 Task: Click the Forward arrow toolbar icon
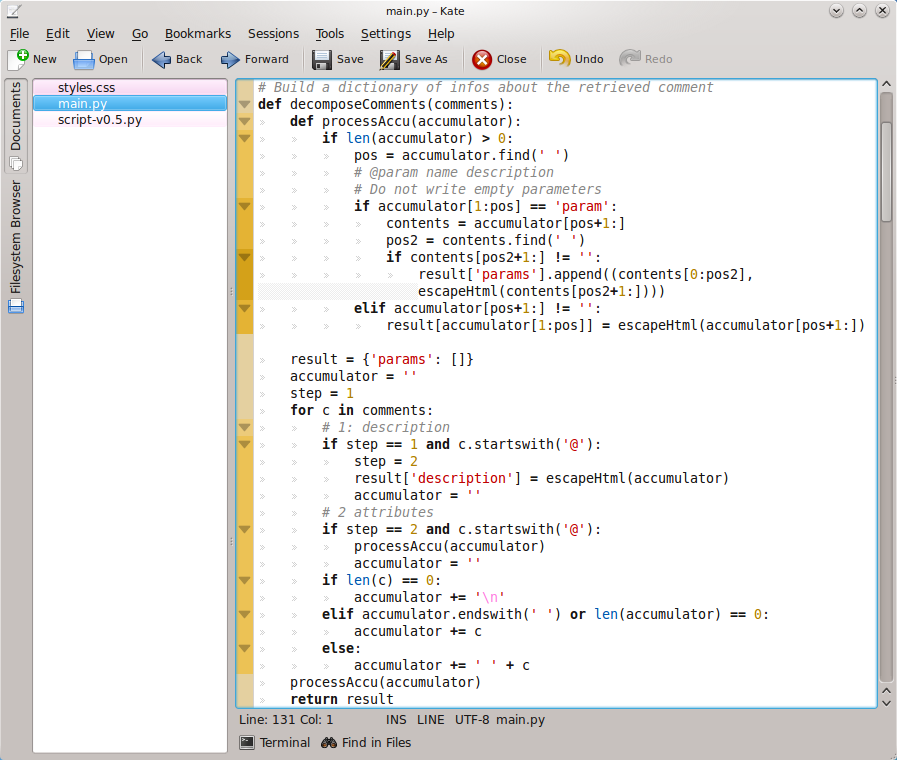[231, 59]
